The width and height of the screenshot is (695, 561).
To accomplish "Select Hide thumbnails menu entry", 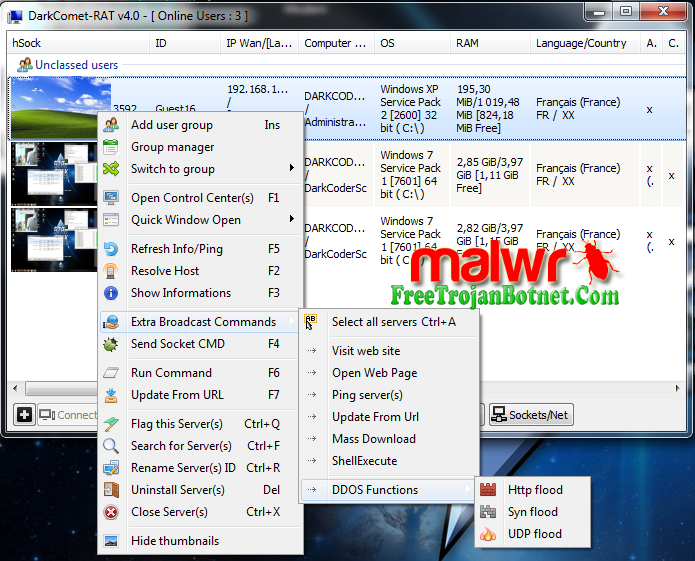I will 201,541.
